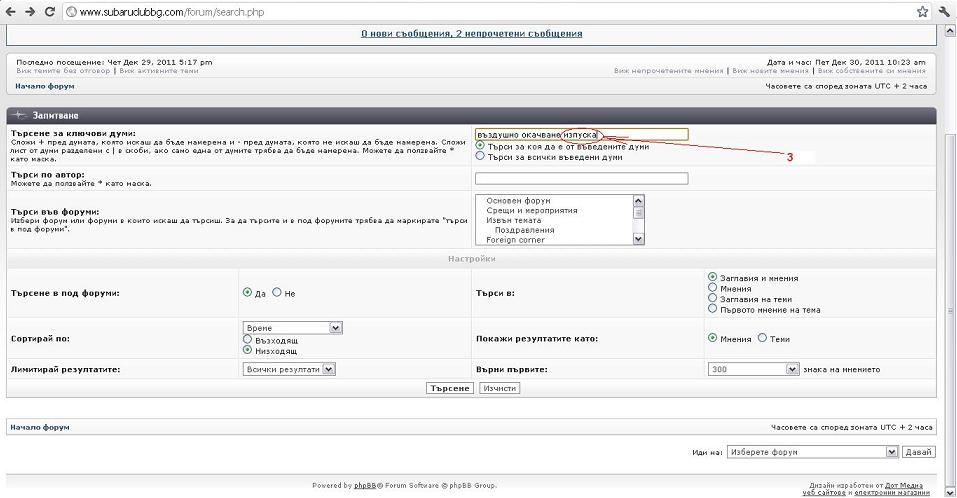This screenshot has width=957, height=498.
Task: Open the browser wrench menu
Action: pos(945,12)
